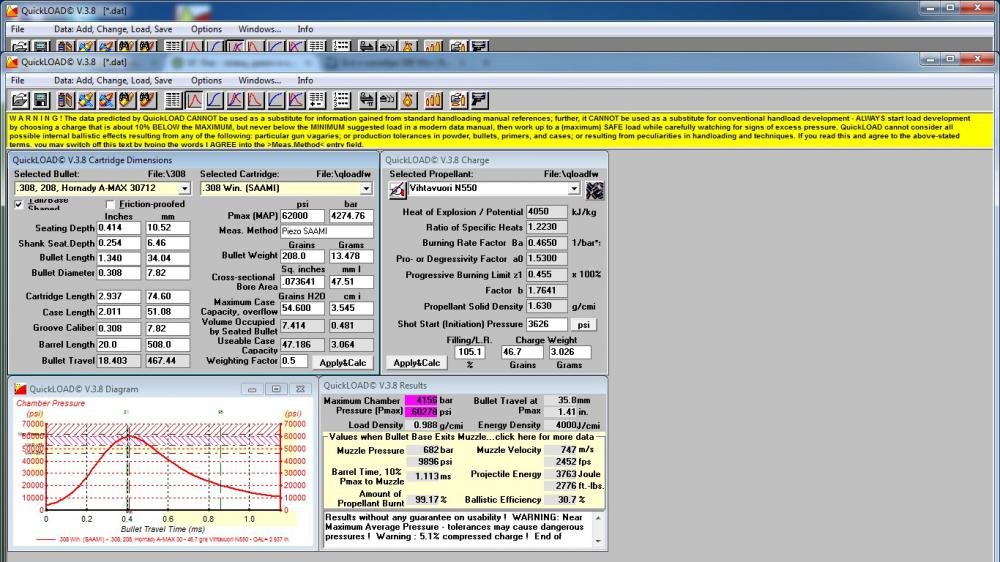Click Apply&Calc in the Charge panel
Image resolution: width=1000 pixels, height=562 pixels.
[416, 362]
